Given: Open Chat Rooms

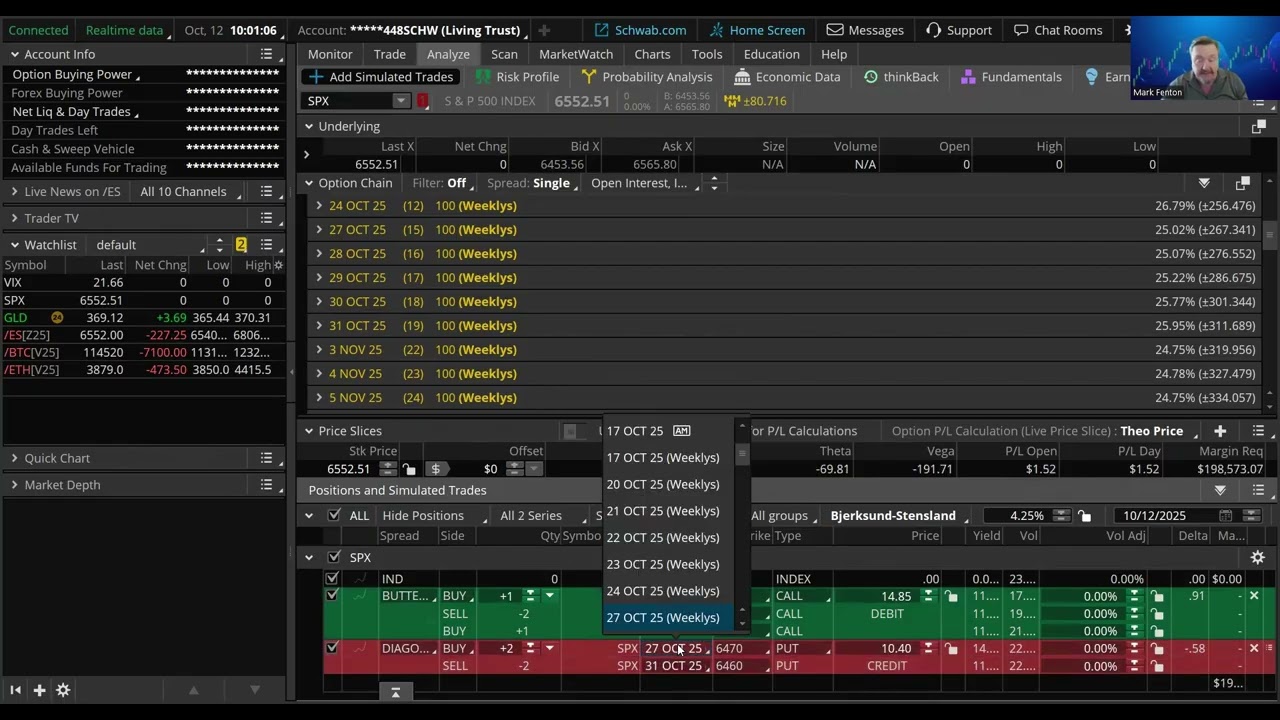Looking at the screenshot, I should click(x=1058, y=30).
